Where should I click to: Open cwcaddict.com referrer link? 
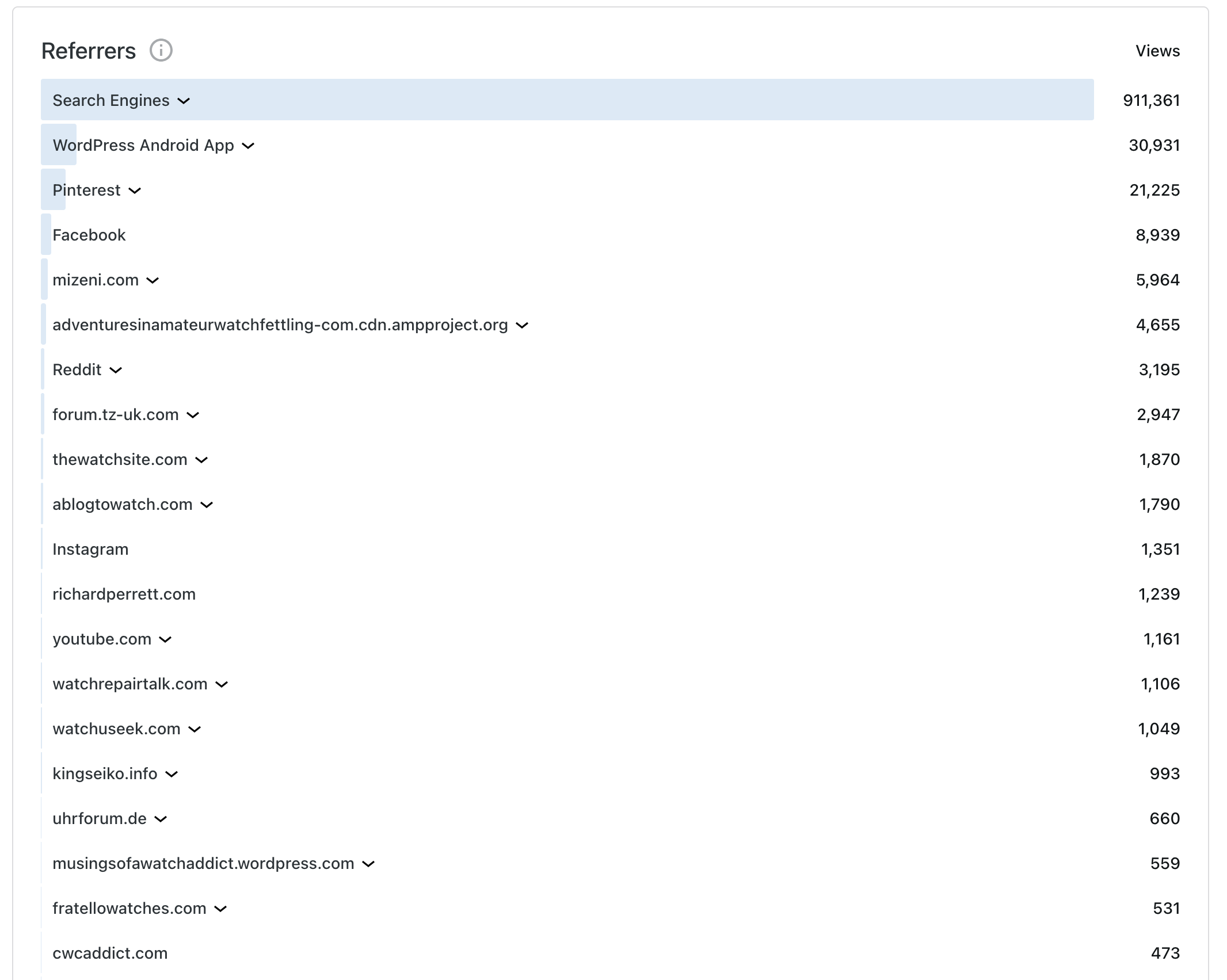[x=110, y=953]
